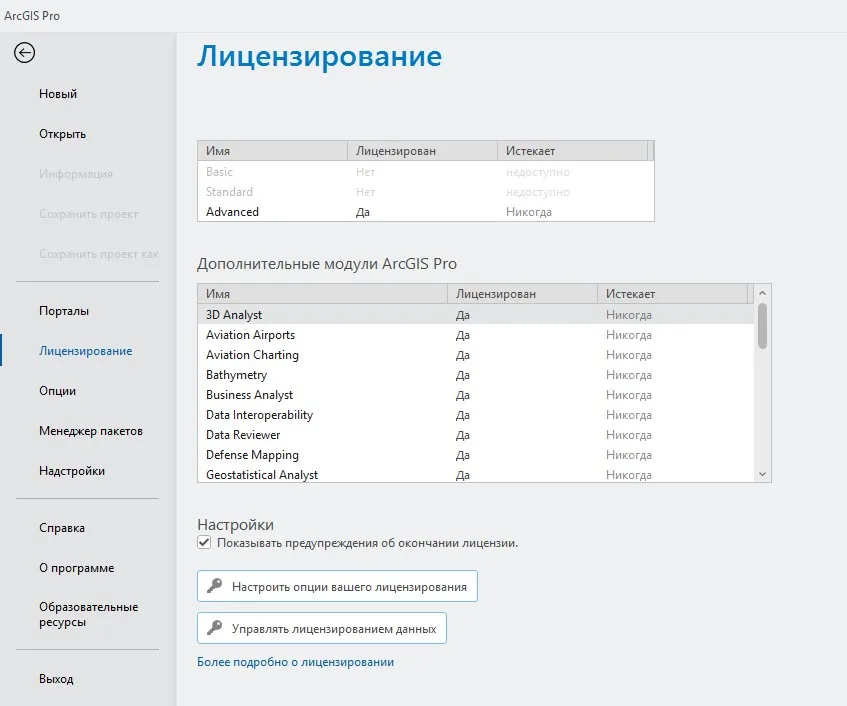Select the Business Analyst row
The image size is (847, 706).
tap(476, 395)
